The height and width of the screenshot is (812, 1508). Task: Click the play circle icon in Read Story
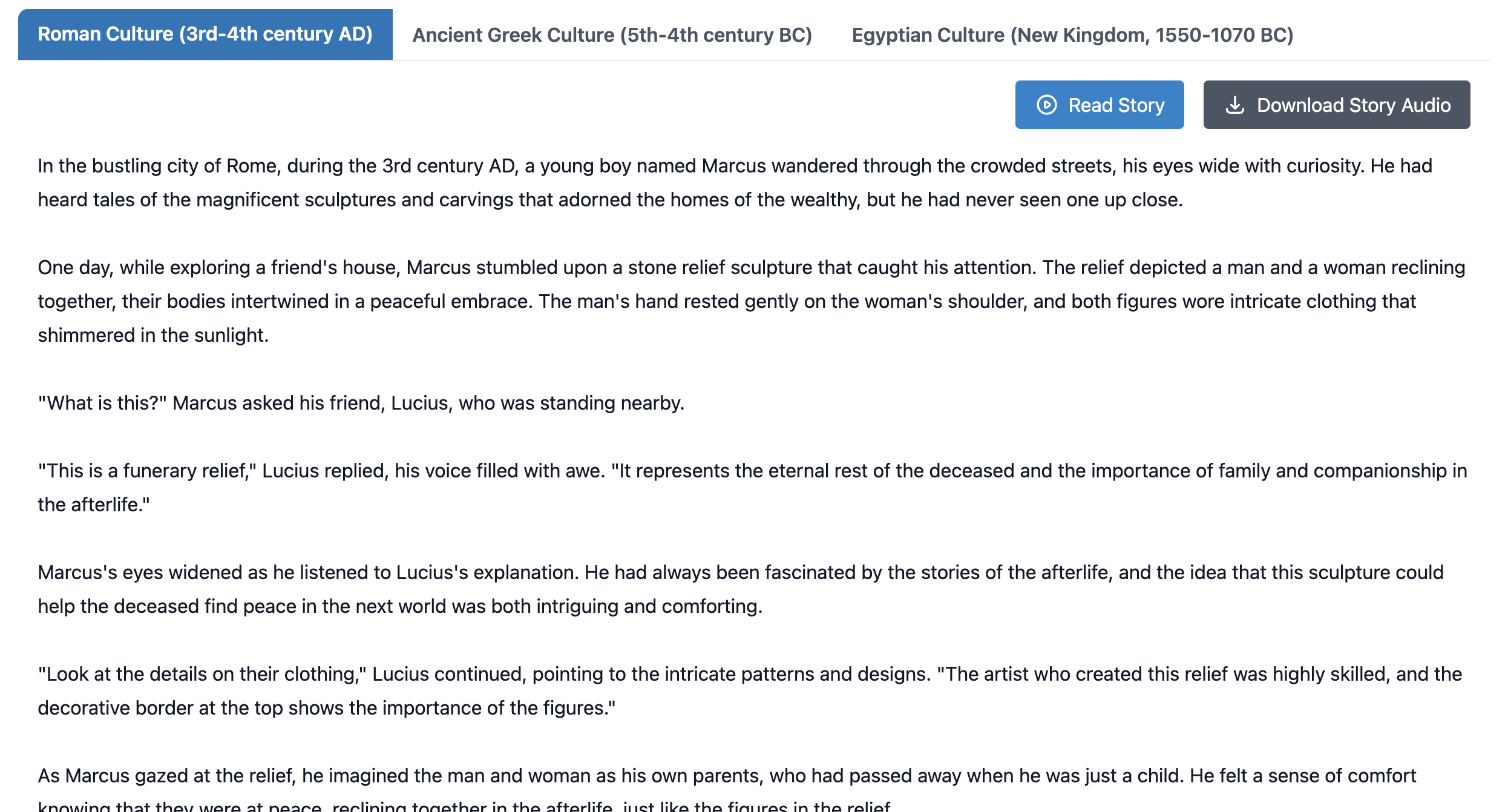[x=1046, y=105]
